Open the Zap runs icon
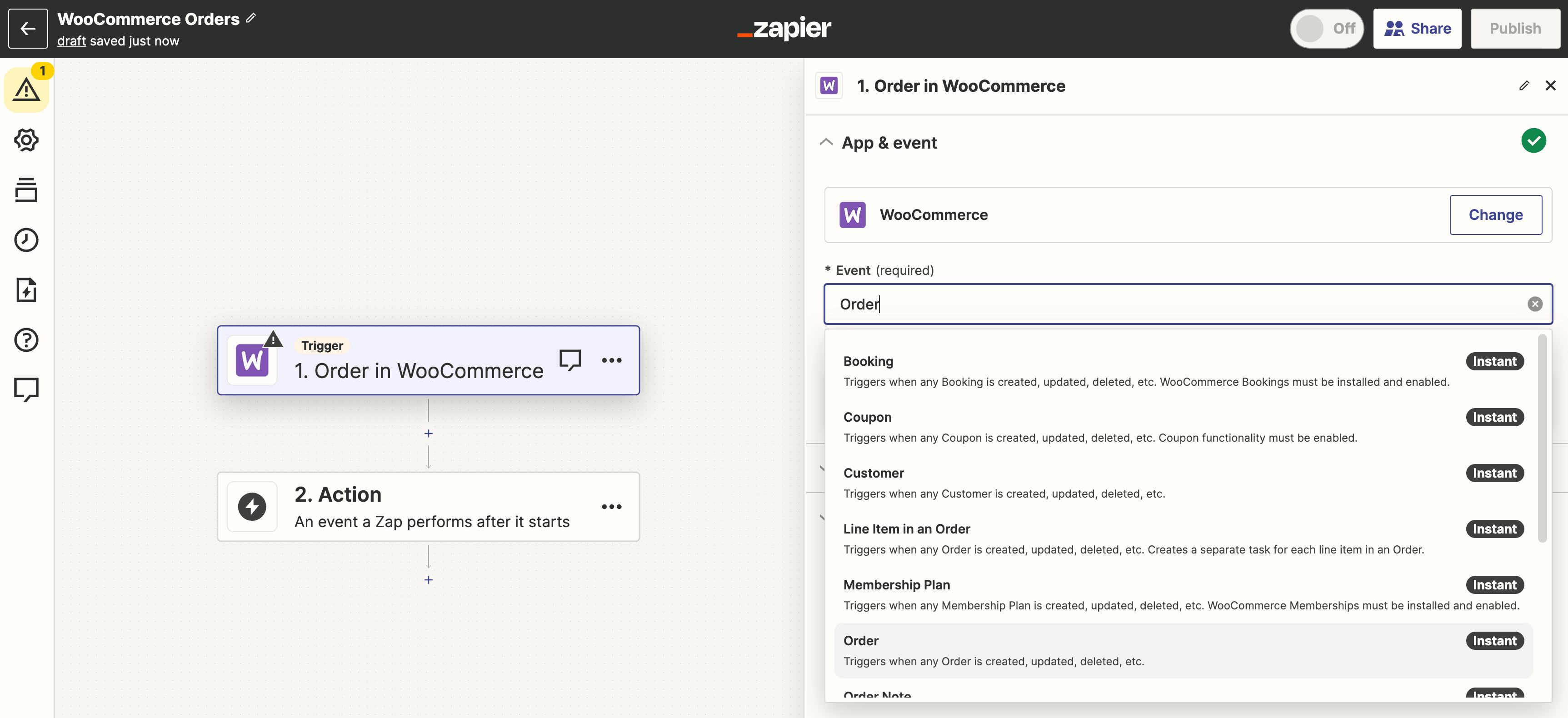Image resolution: width=1568 pixels, height=718 pixels. 27,290
